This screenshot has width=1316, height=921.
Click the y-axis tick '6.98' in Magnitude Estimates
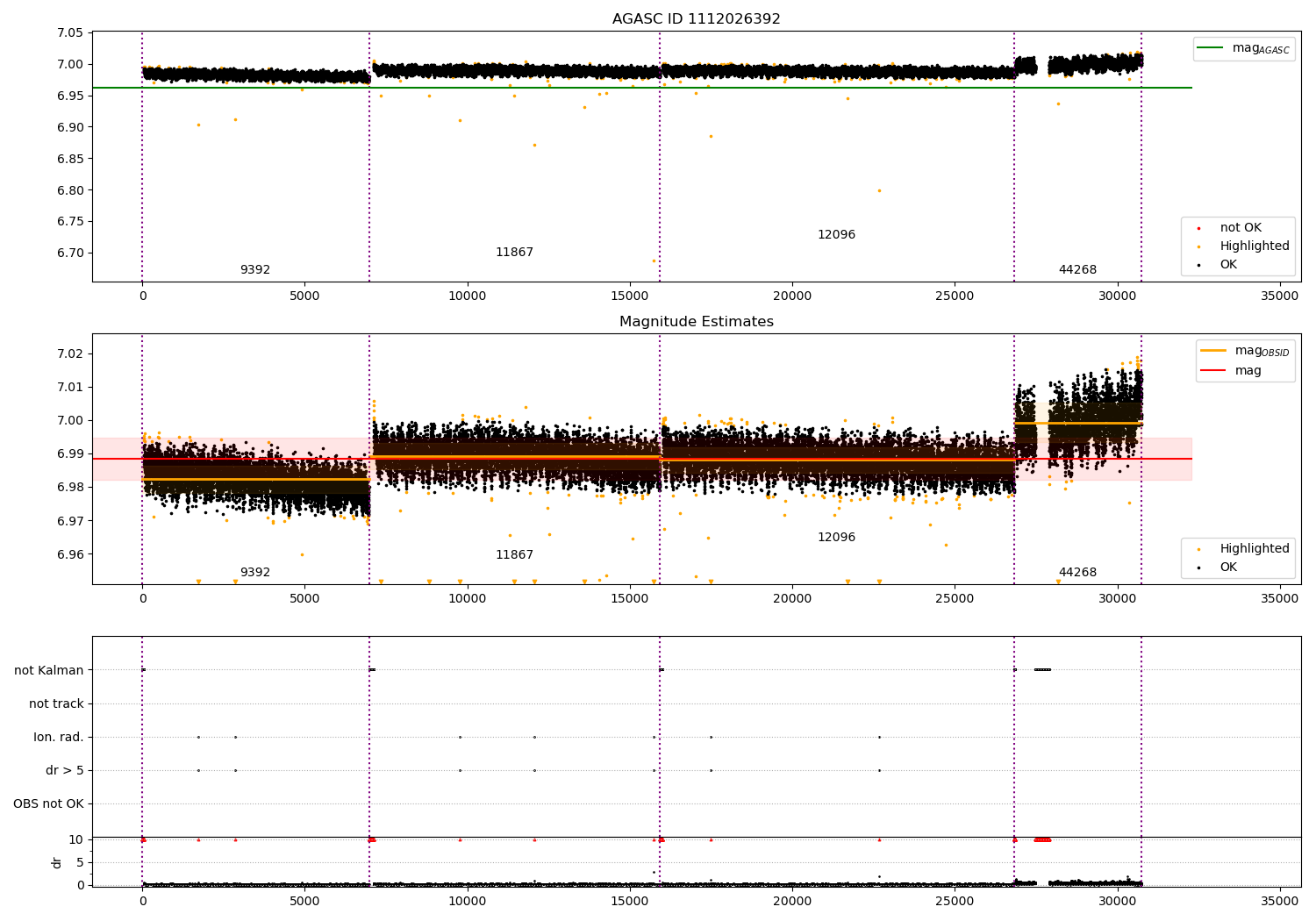pyautogui.click(x=71, y=488)
